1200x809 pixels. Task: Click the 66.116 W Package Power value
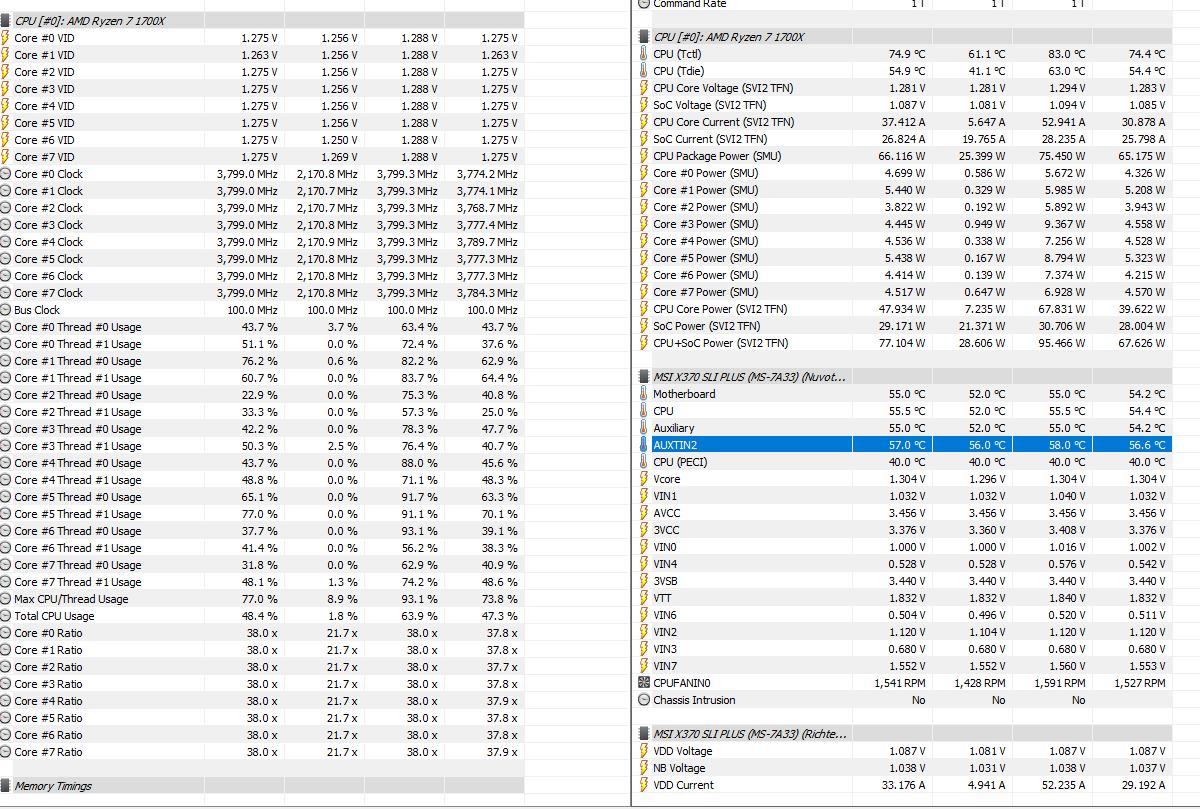pyautogui.click(x=902, y=156)
